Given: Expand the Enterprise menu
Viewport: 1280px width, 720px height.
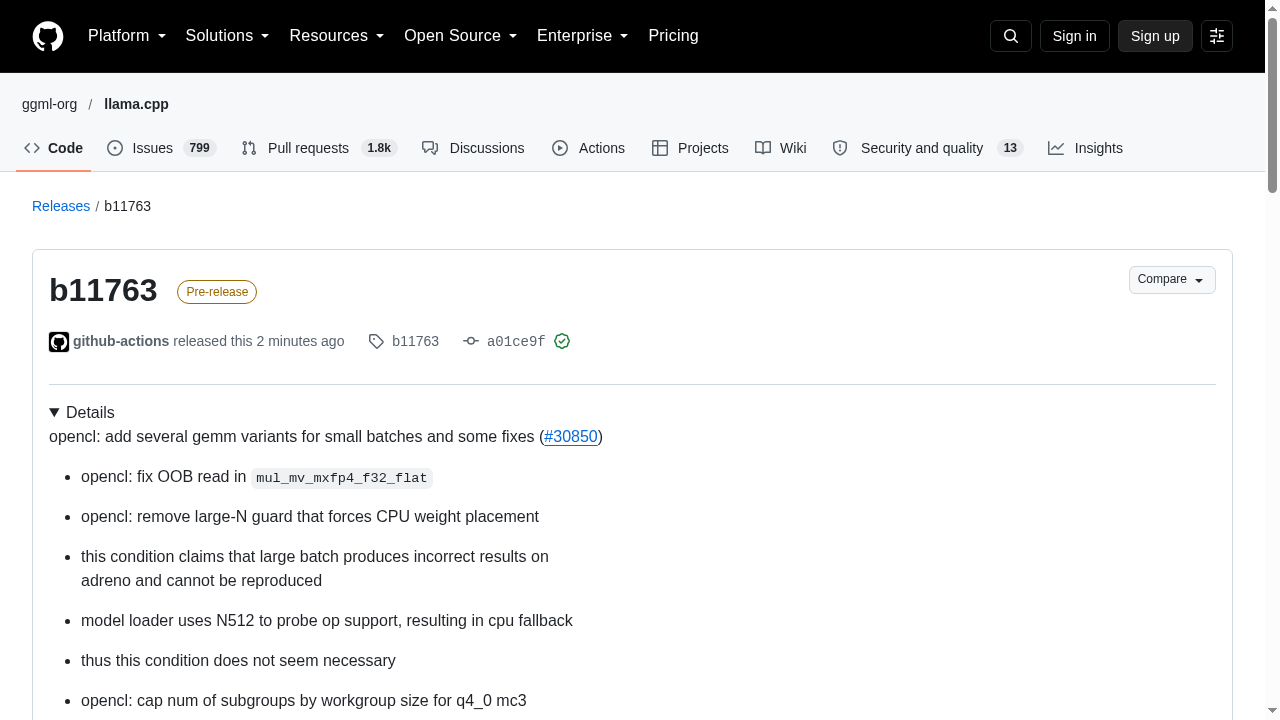Looking at the screenshot, I should pos(583,36).
